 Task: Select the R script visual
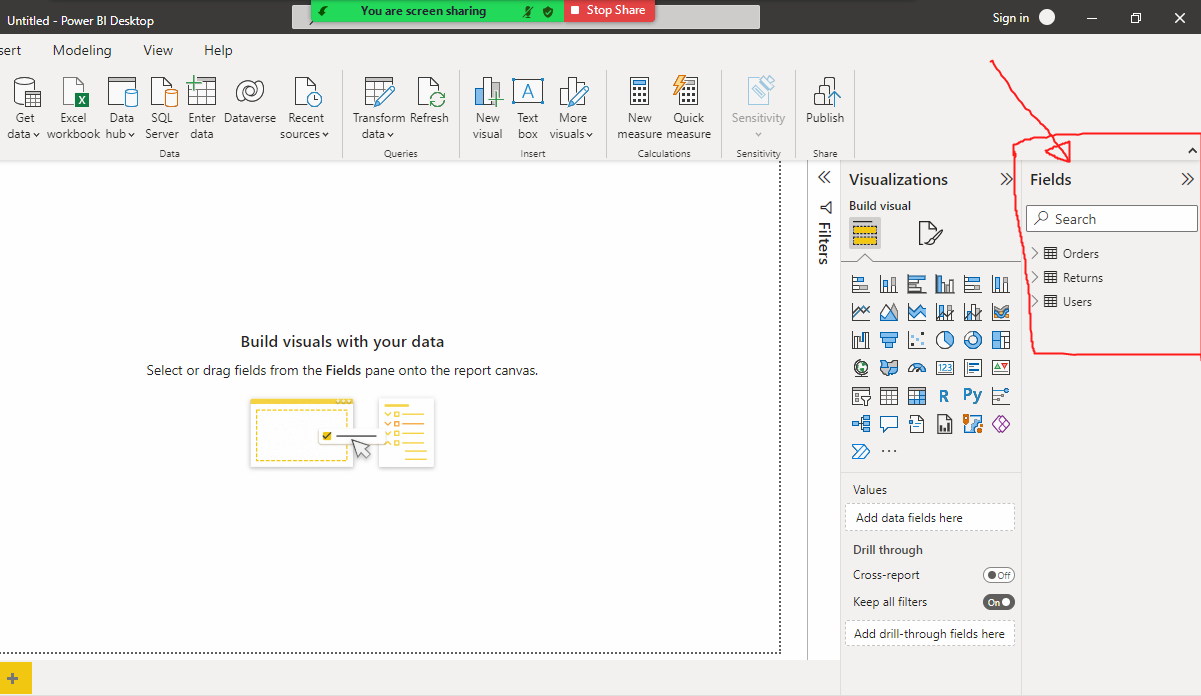944,396
